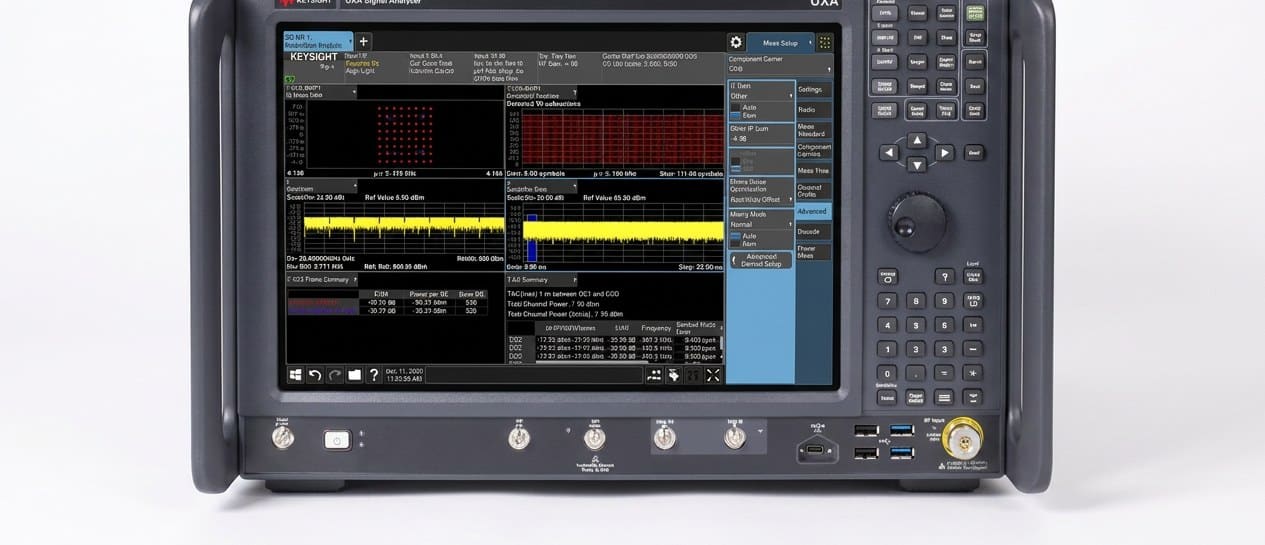Click the touch pointer icon in the bottom bar
The height and width of the screenshot is (545, 1265).
674,375
